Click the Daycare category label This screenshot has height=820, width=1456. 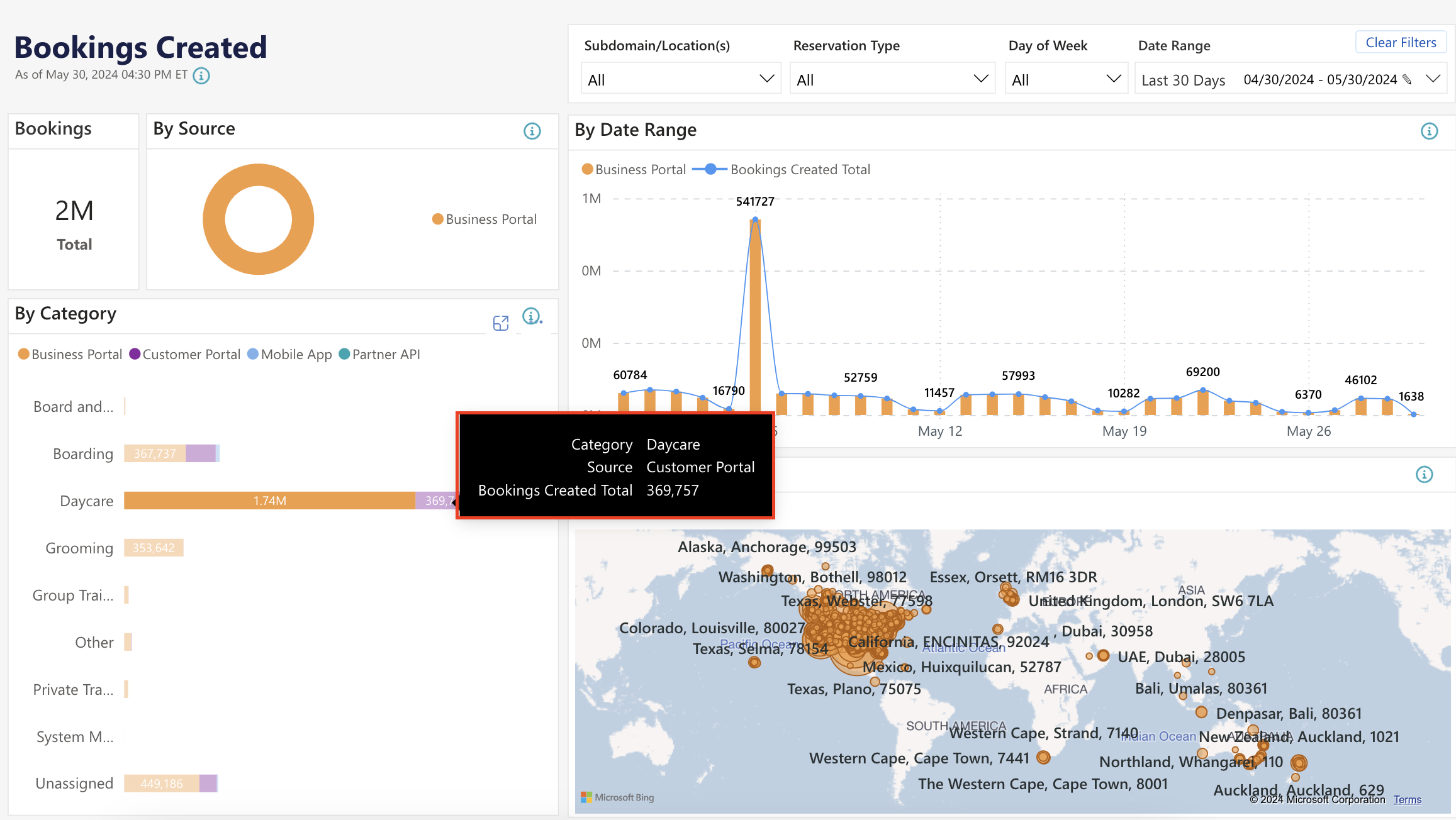click(87, 501)
